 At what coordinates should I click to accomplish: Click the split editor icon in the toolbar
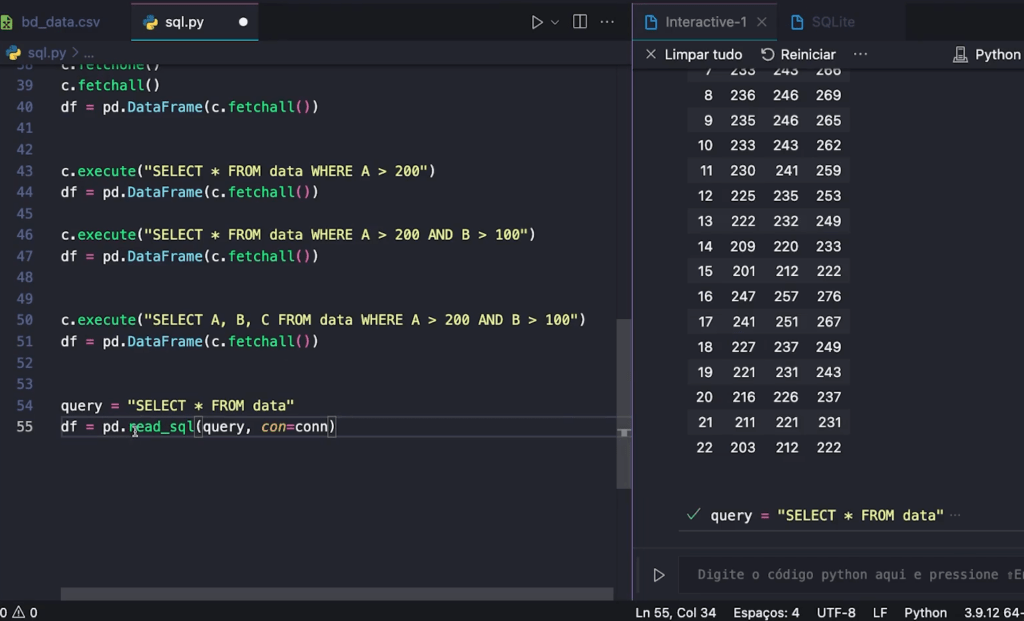click(581, 20)
